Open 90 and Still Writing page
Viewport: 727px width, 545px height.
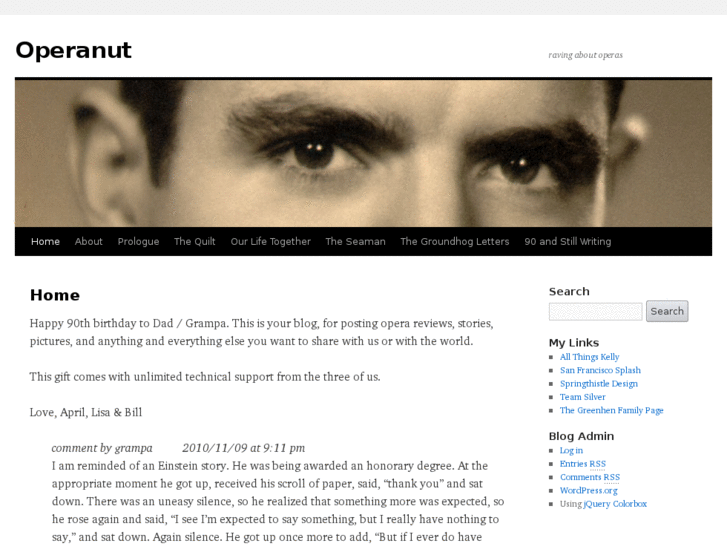click(568, 241)
